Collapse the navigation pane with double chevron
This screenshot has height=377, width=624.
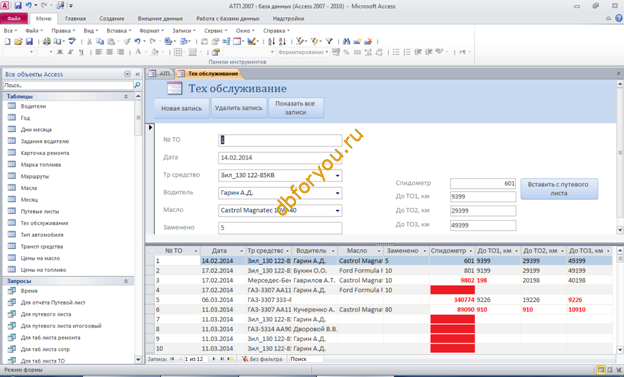138,74
